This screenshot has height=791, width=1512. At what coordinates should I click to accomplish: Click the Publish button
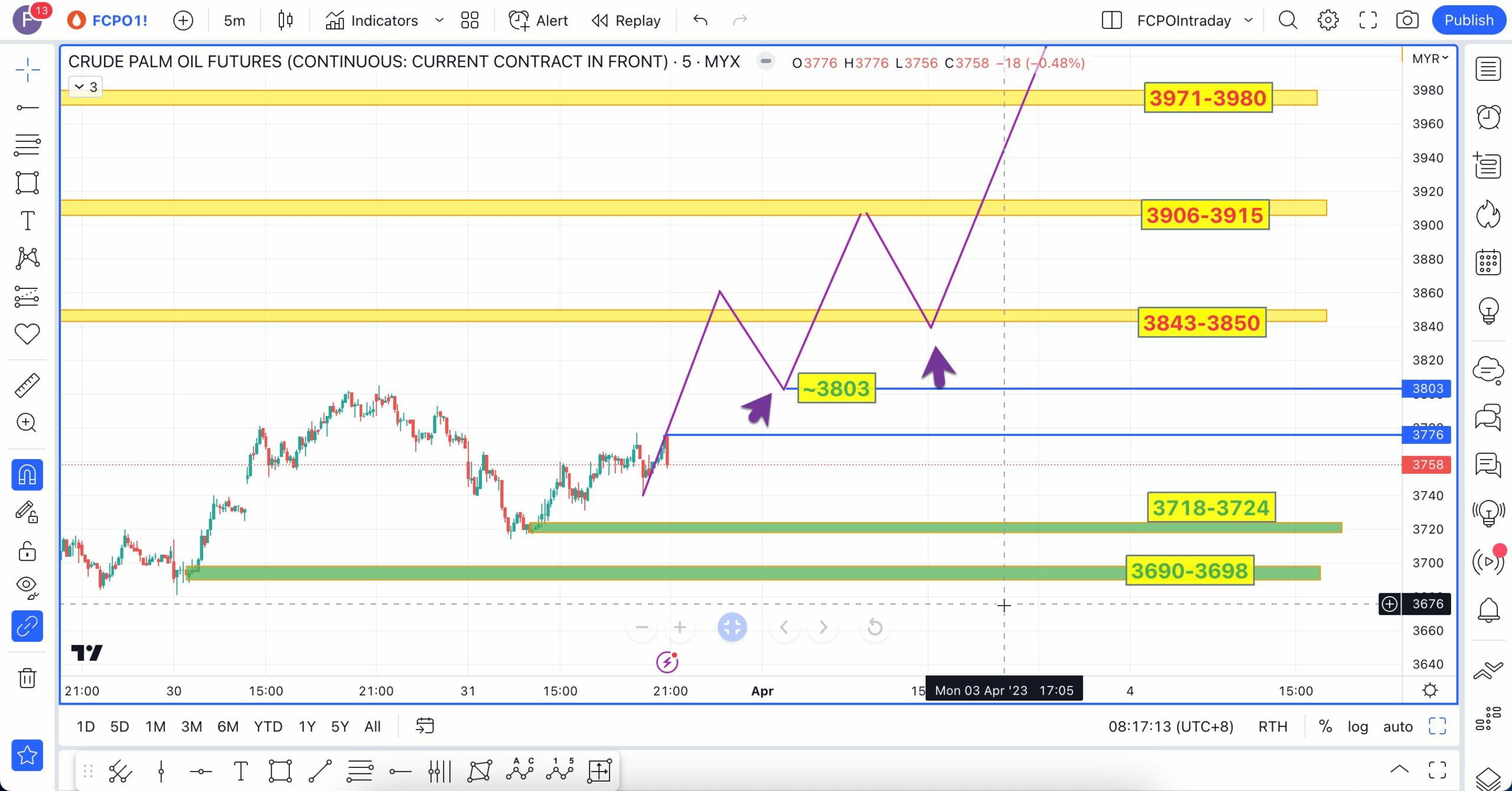click(1468, 21)
